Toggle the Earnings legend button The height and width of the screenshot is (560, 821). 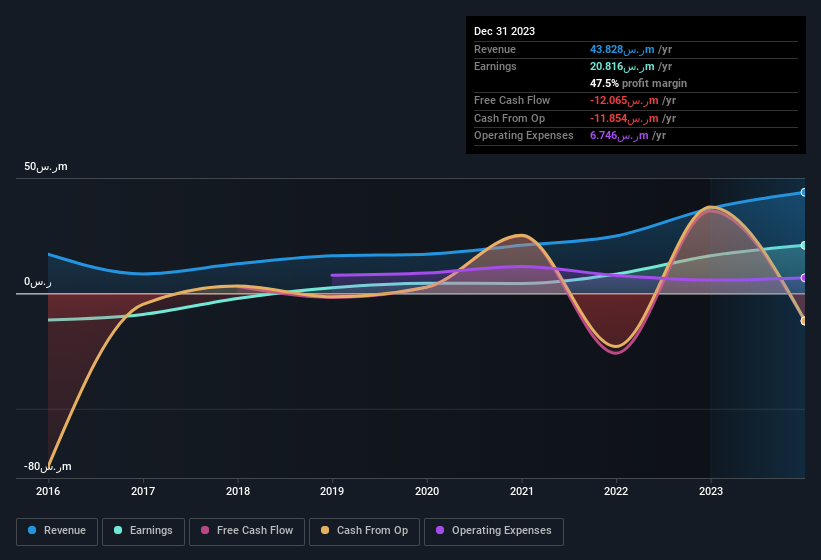click(x=143, y=531)
